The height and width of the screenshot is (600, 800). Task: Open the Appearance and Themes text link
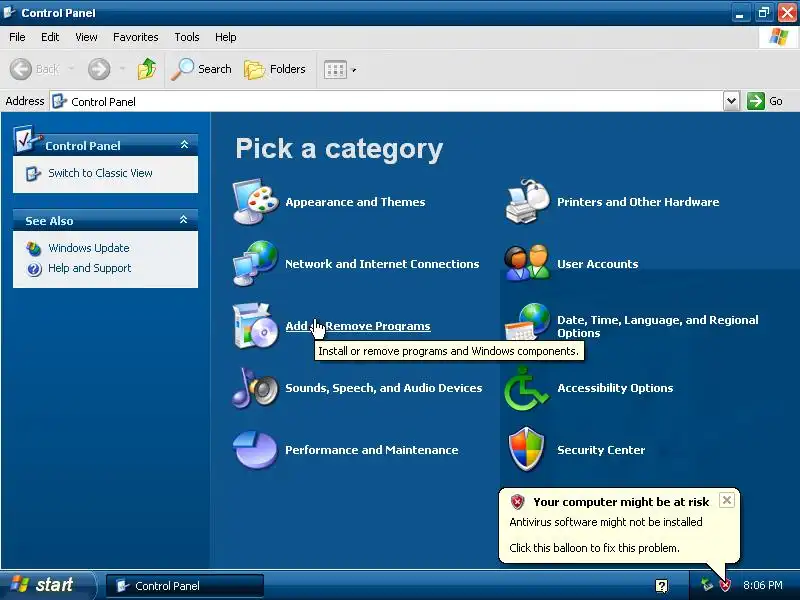(x=355, y=202)
